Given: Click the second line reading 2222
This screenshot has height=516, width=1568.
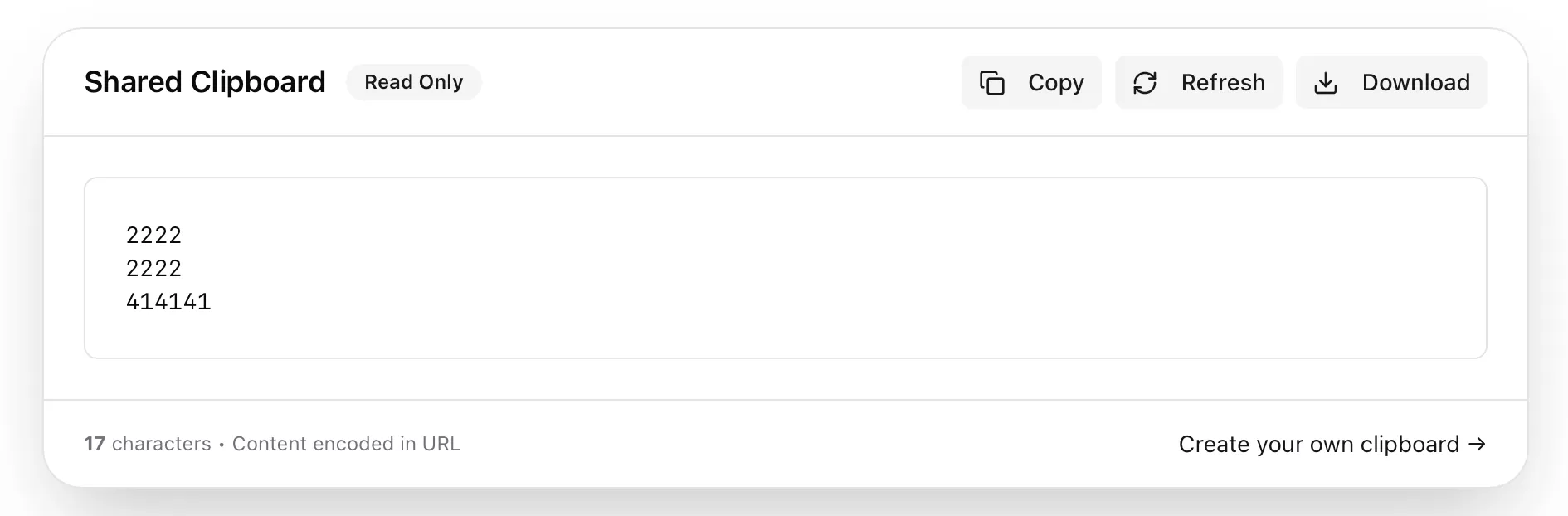Looking at the screenshot, I should [x=153, y=269].
